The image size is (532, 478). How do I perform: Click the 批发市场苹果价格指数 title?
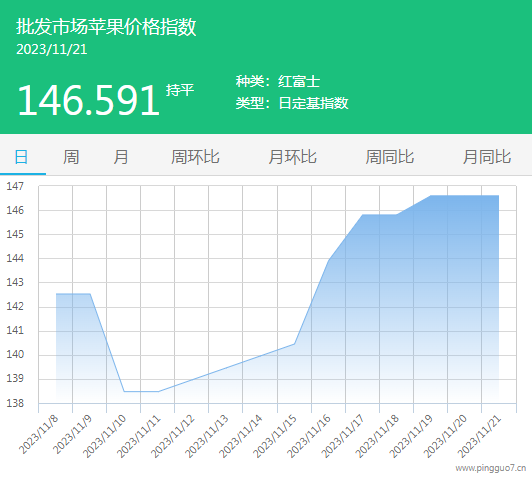106,26
